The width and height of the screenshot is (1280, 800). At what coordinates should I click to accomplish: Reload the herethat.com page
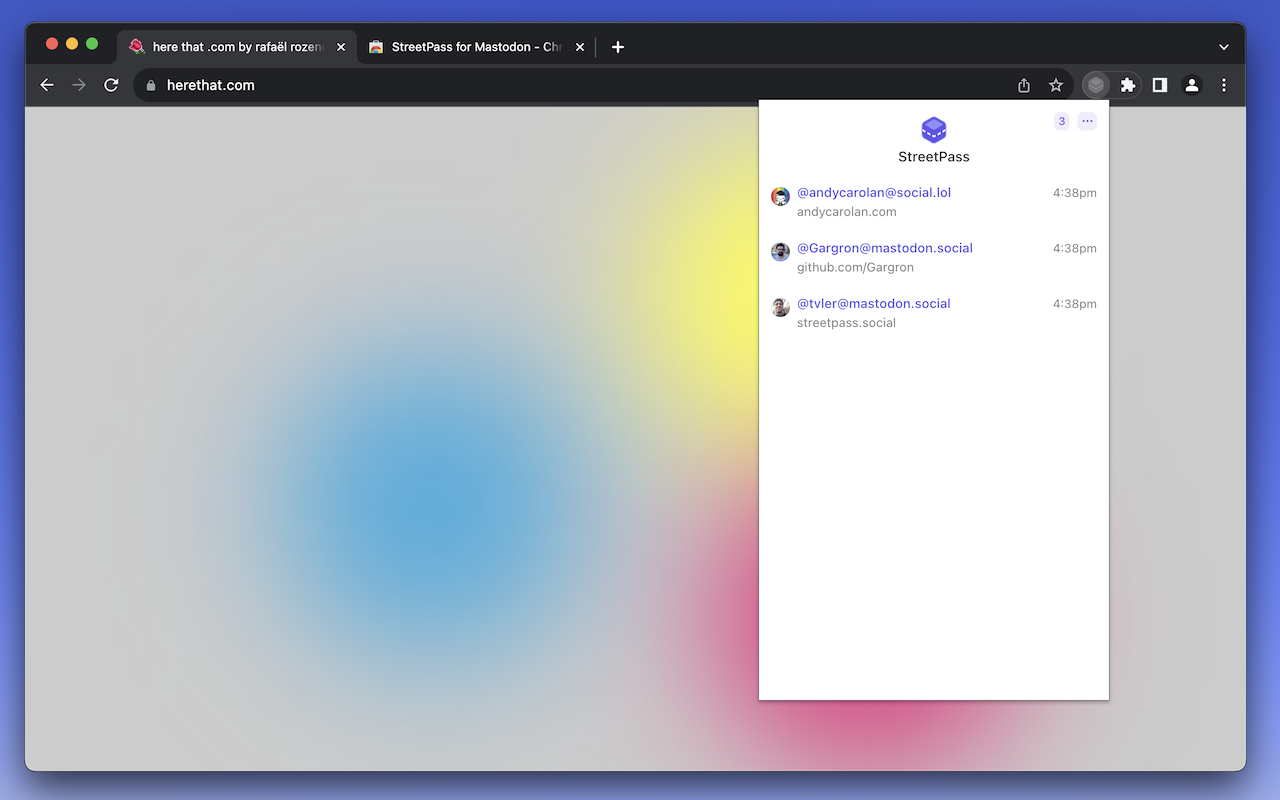(111, 85)
